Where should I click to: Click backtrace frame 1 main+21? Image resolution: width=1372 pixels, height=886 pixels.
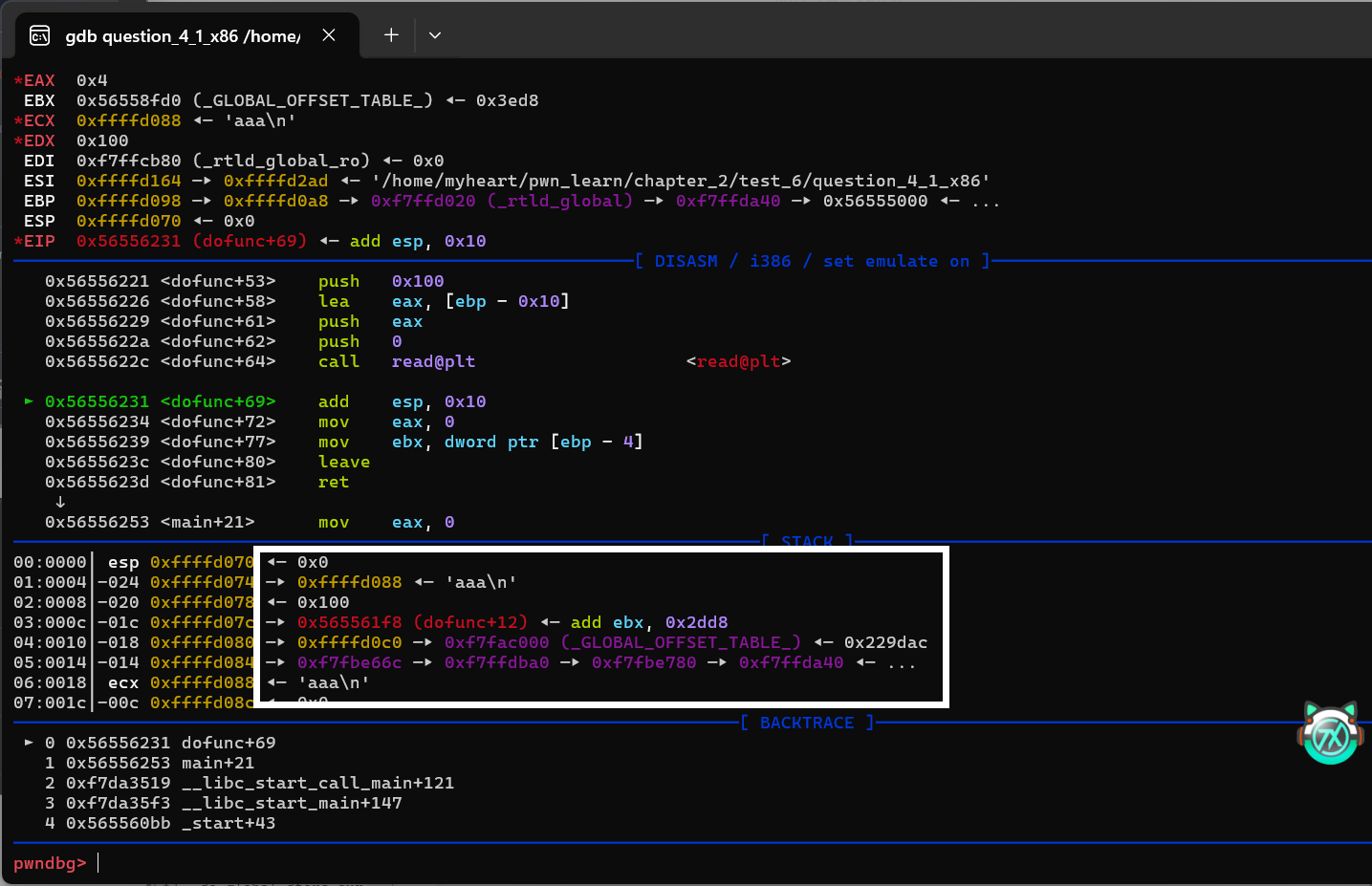149,763
